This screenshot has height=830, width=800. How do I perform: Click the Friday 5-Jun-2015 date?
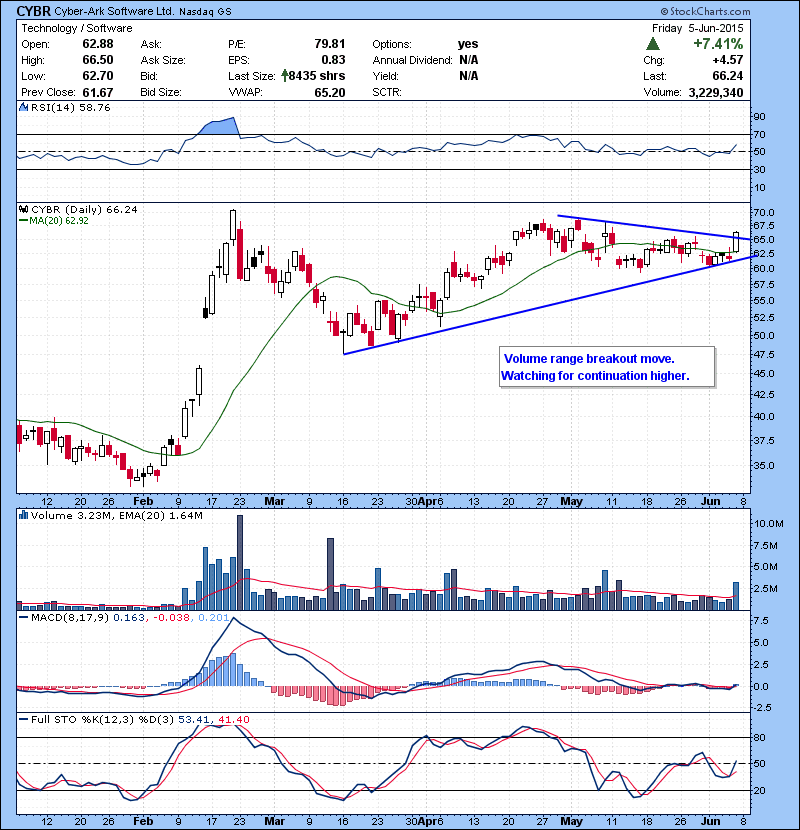pos(697,28)
